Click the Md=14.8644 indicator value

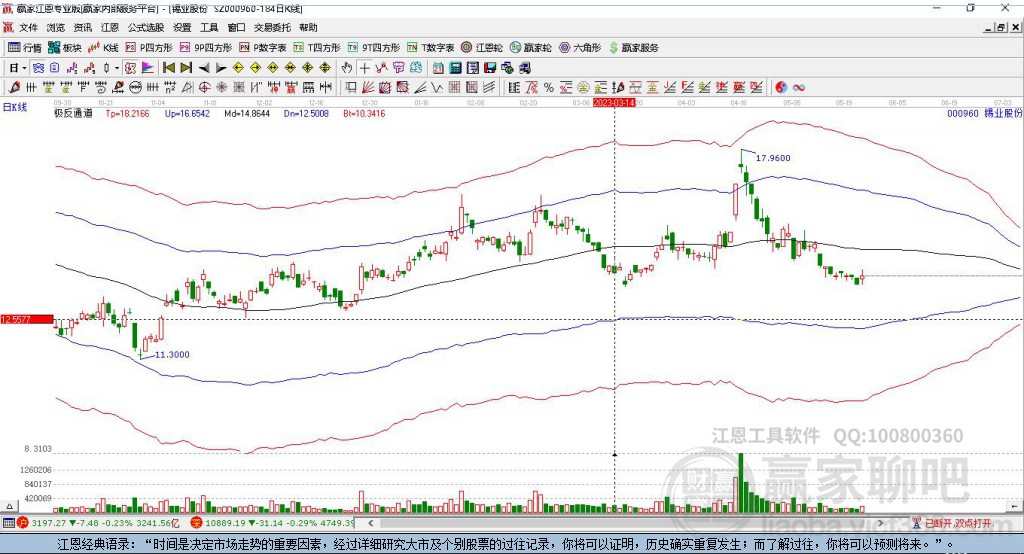[x=247, y=114]
